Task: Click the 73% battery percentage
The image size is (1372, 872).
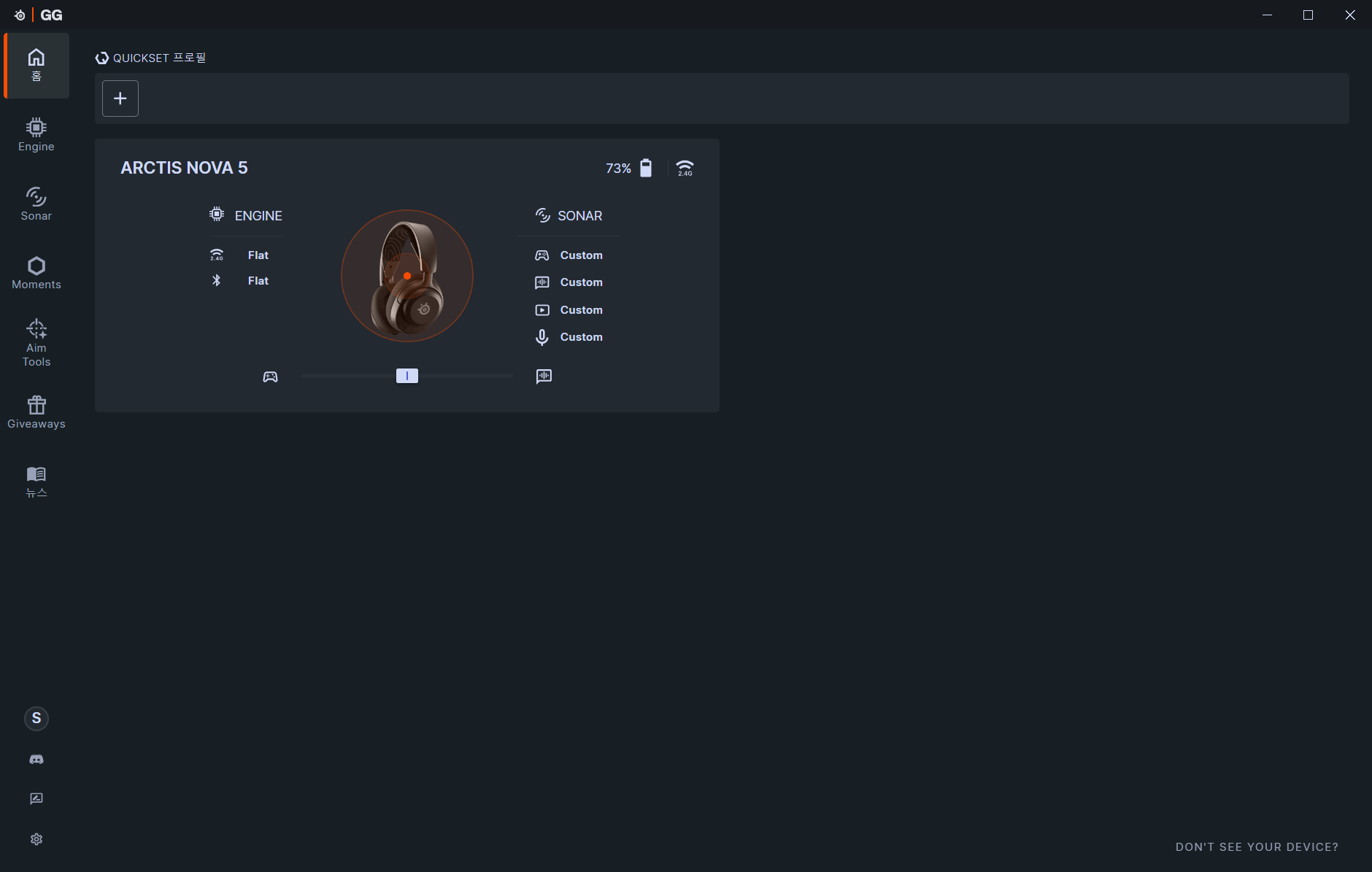Action: coord(618,169)
